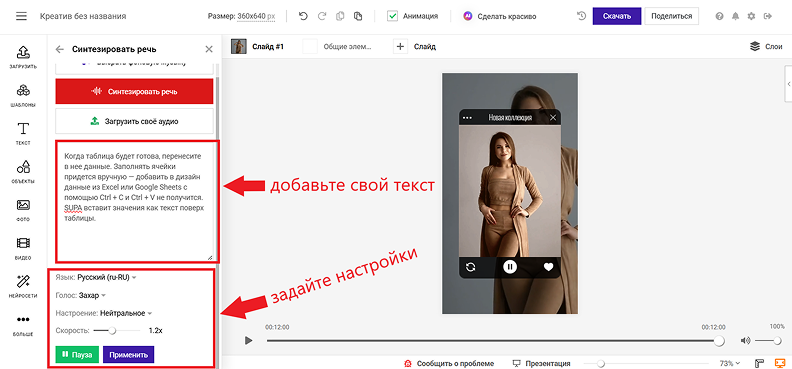Click the heart icon on canvas card
The image size is (792, 369).
[x=549, y=267]
